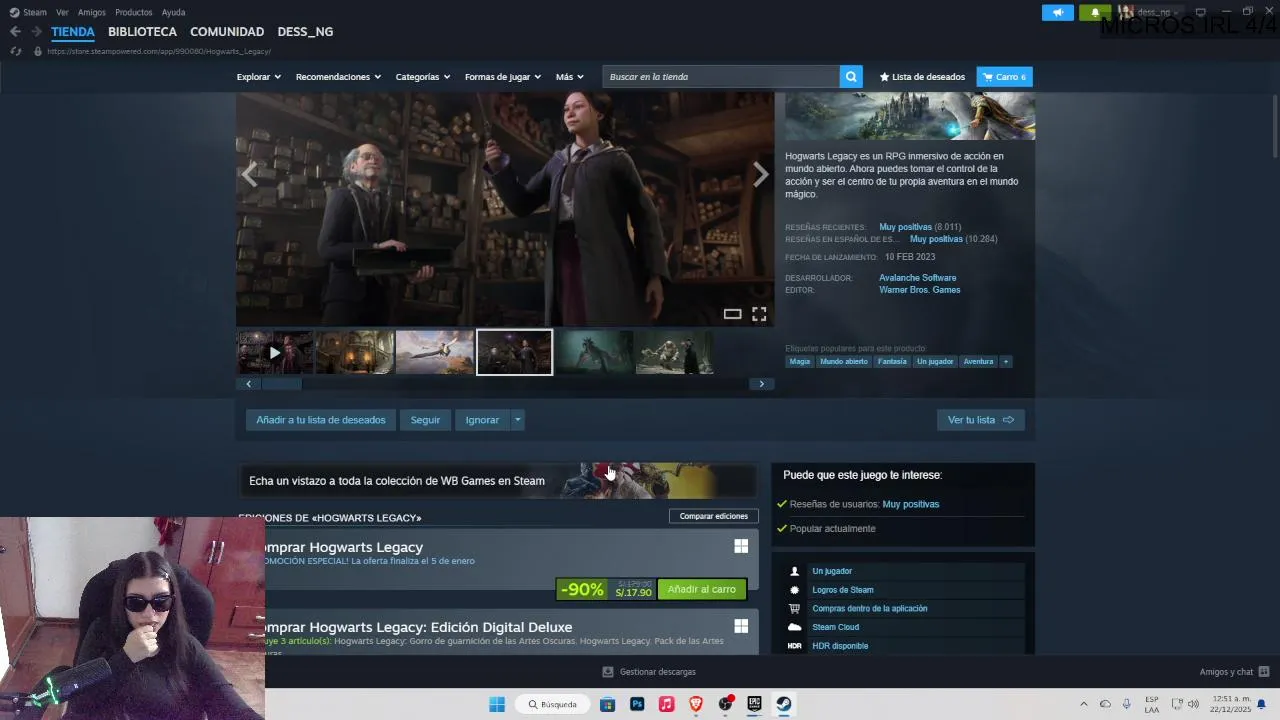Click the Logros de Steam achievements icon

[x=795, y=590]
